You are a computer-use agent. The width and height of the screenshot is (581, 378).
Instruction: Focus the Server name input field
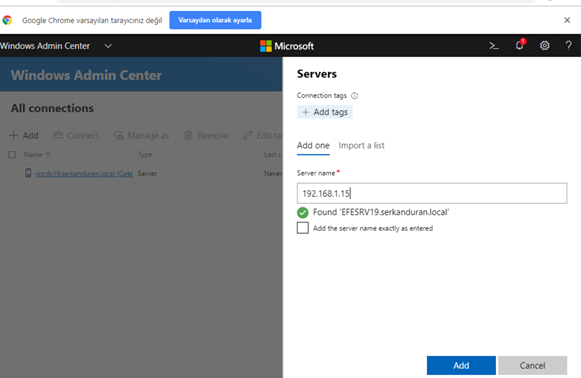click(432, 193)
